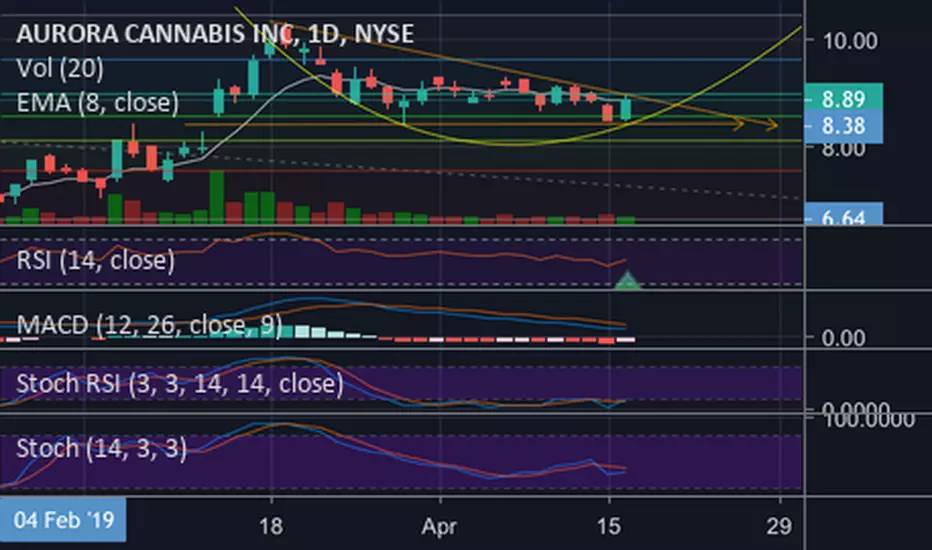Click the 0.00 MACD axis value
932x550 pixels.
[843, 338]
